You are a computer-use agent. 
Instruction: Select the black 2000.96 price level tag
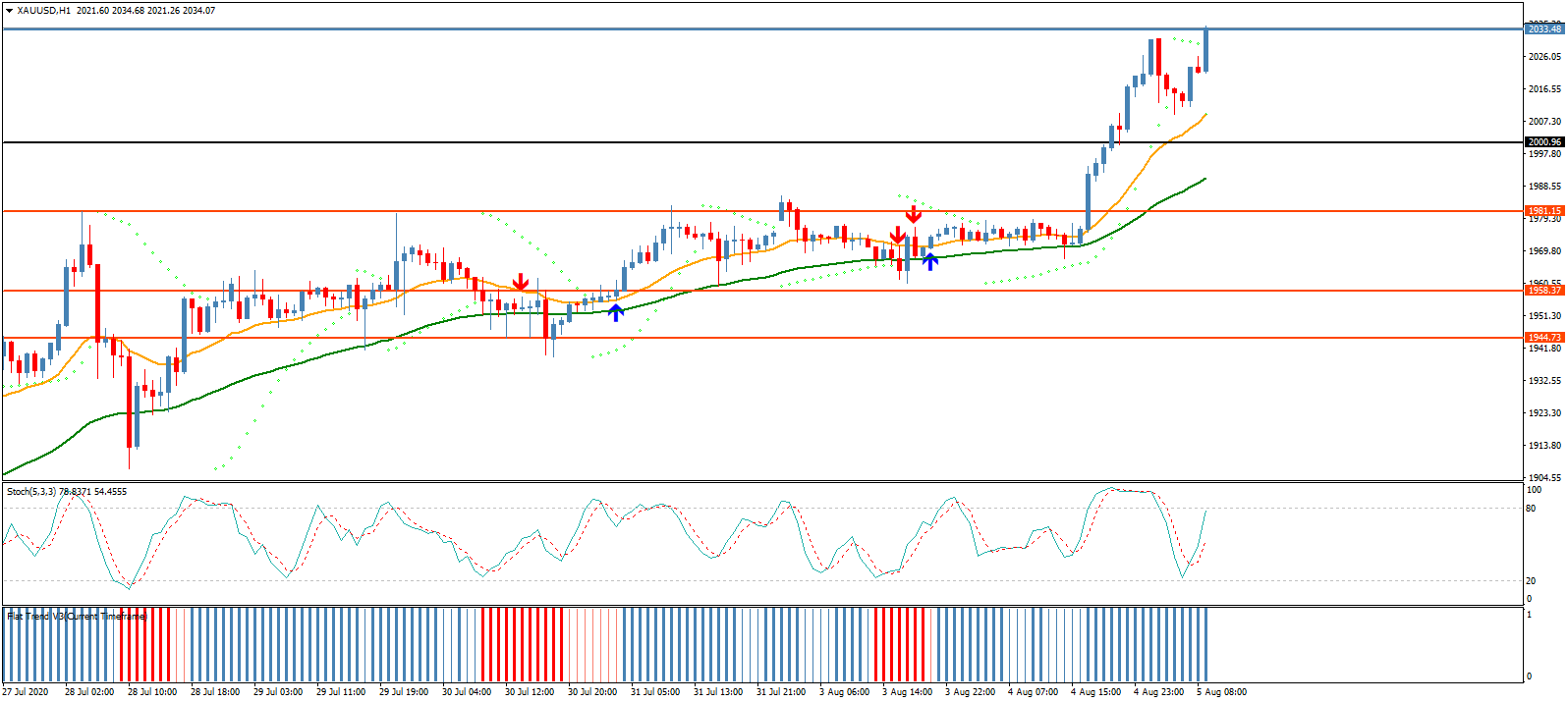coord(1543,142)
